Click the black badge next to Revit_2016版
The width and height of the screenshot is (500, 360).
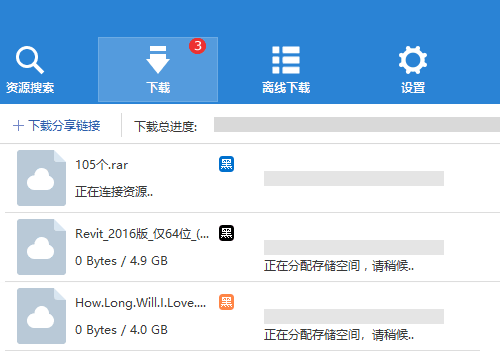coord(226,233)
